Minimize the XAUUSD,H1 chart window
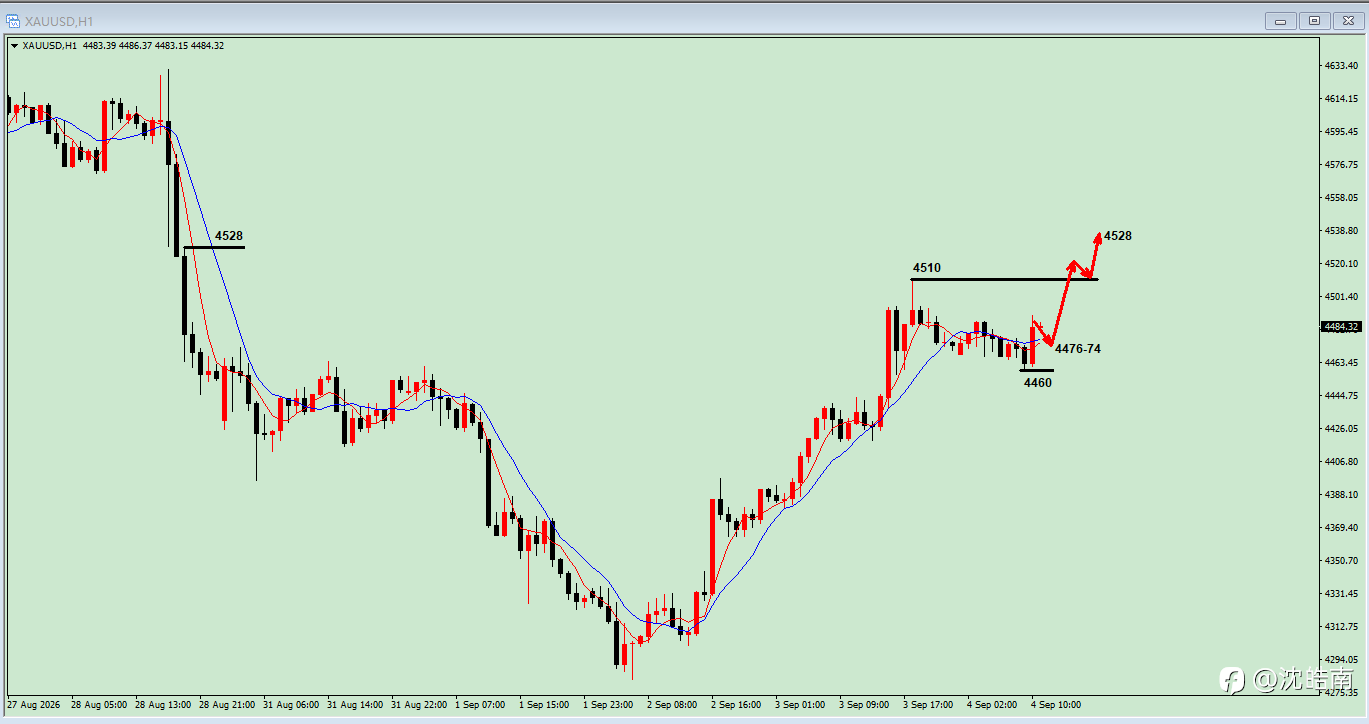This screenshot has height=724, width=1369. pyautogui.click(x=1281, y=20)
